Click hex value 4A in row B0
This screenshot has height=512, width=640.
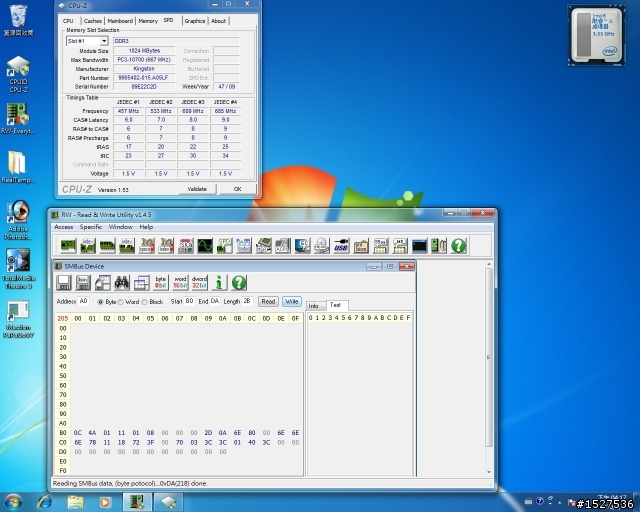point(92,433)
